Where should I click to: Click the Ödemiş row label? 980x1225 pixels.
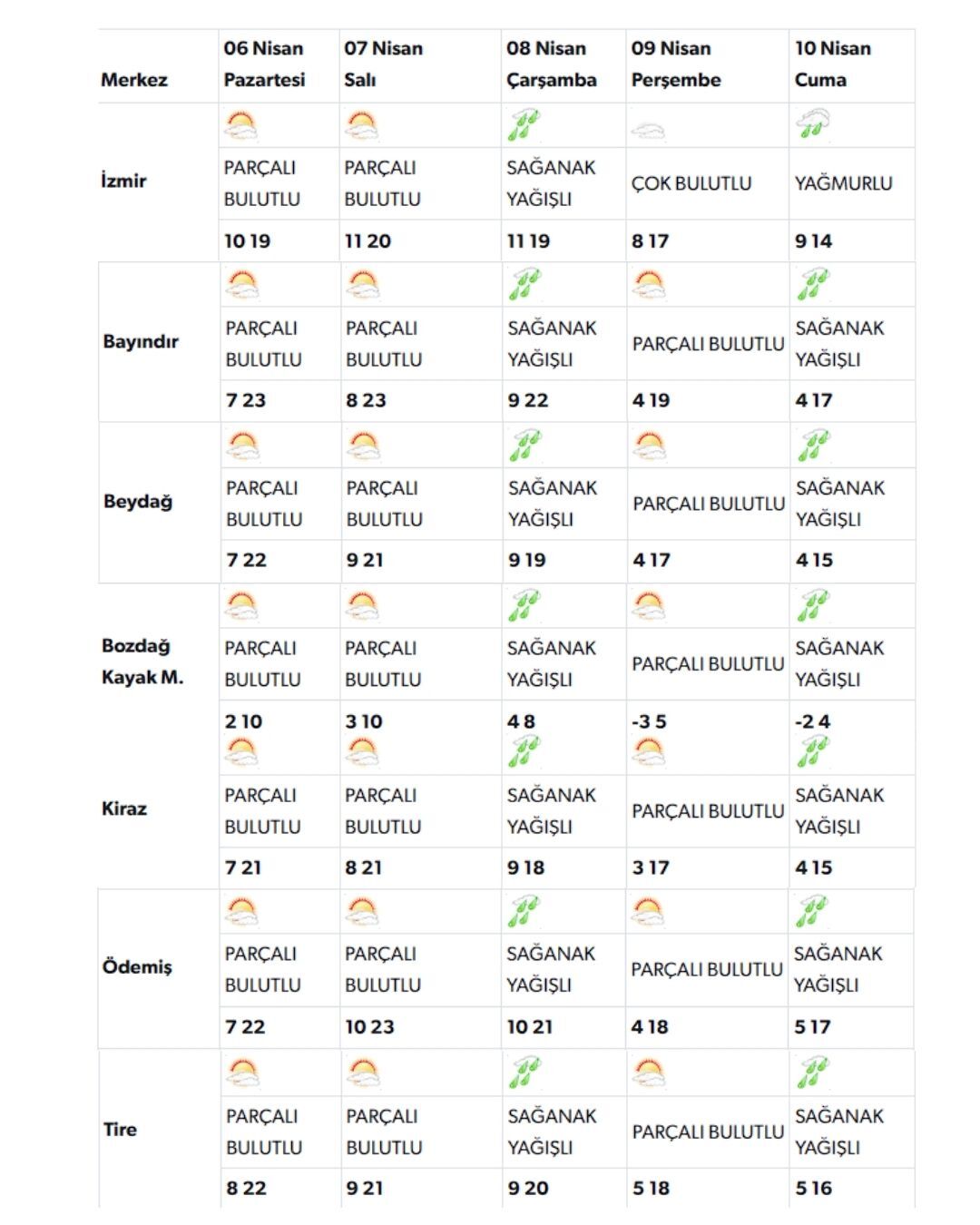click(136, 967)
